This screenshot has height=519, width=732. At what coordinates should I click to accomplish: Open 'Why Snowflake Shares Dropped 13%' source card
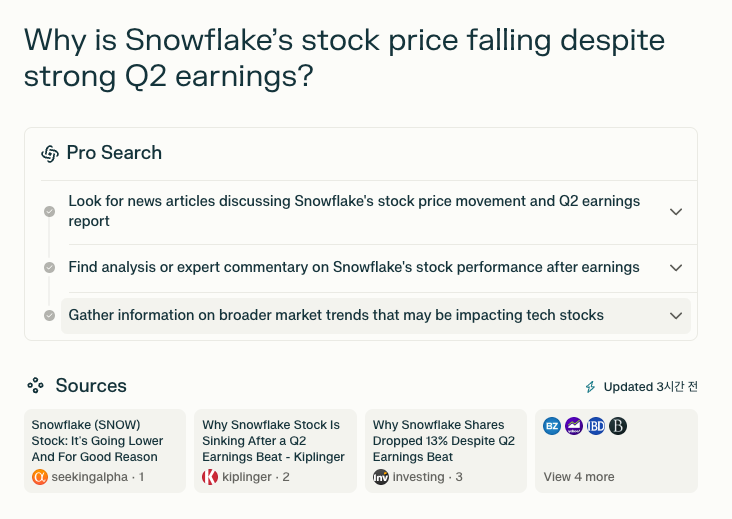pyautogui.click(x=446, y=451)
